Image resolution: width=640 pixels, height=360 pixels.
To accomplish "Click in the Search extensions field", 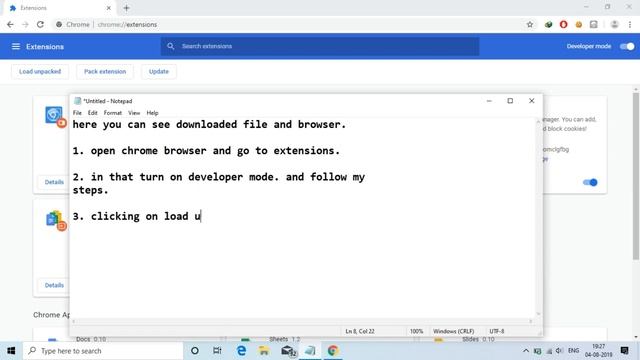I will coord(320,47).
